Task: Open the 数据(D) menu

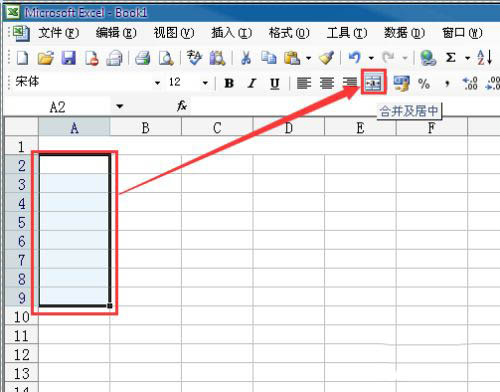Action: click(x=404, y=33)
